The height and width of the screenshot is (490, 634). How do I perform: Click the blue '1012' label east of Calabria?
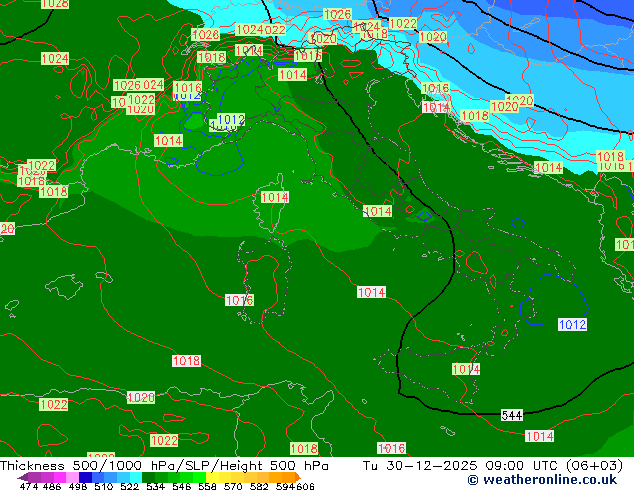click(572, 324)
